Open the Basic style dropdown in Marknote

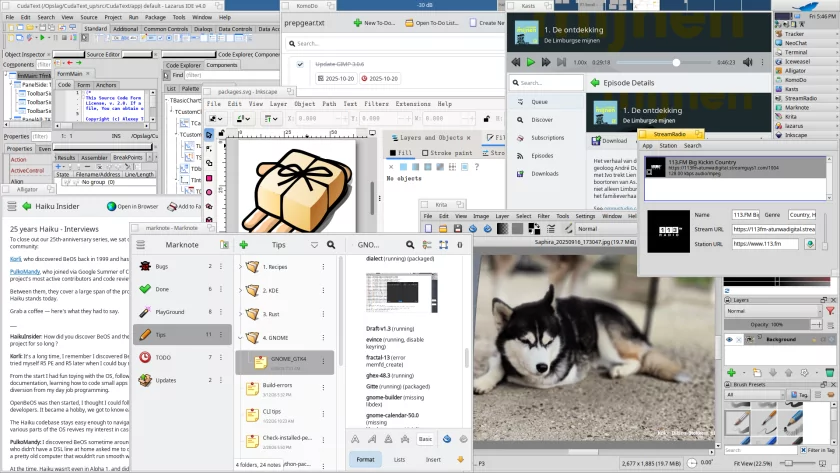coord(425,439)
